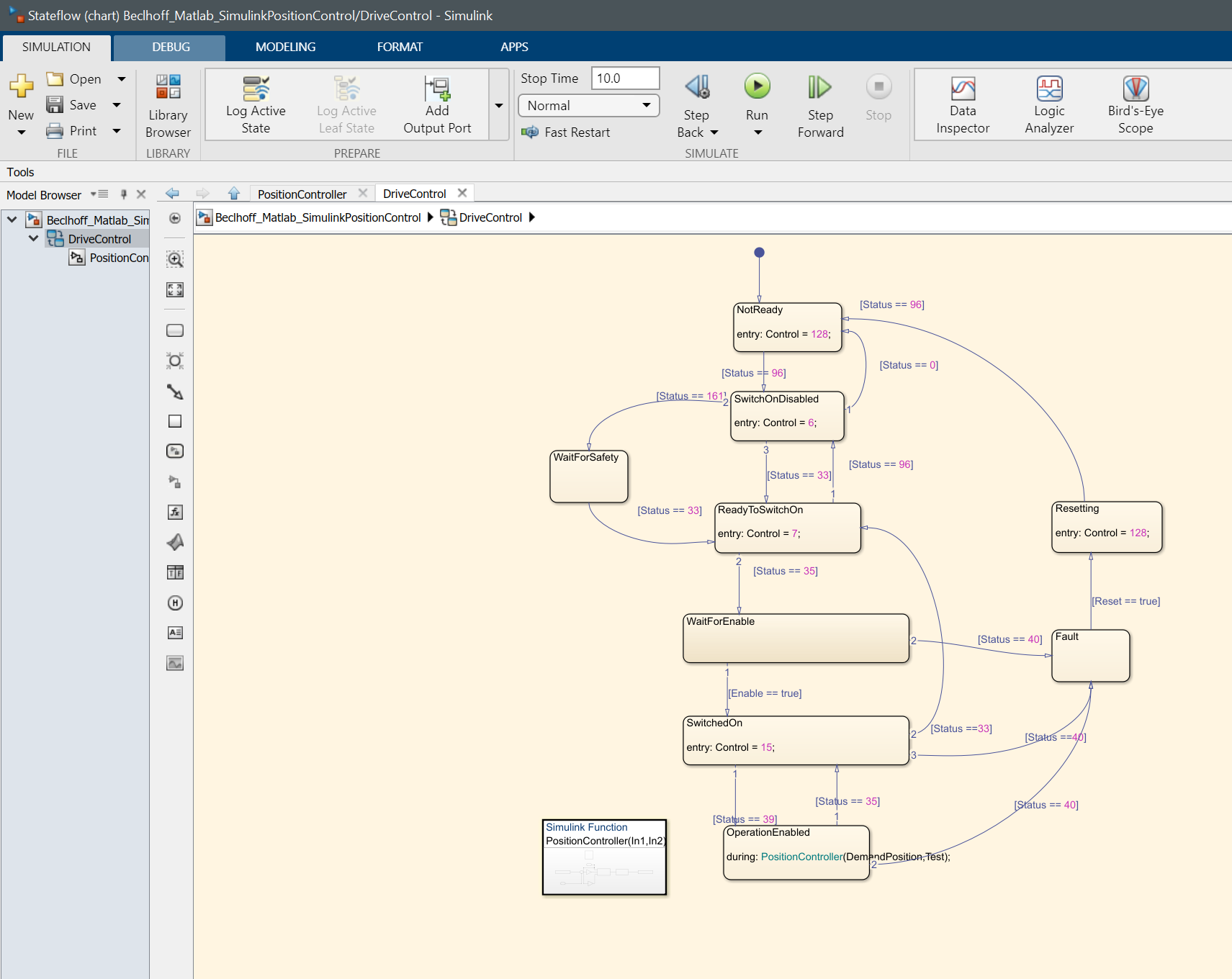Switch to PositionController document tab
This screenshot has width=1232, height=979.
(302, 194)
